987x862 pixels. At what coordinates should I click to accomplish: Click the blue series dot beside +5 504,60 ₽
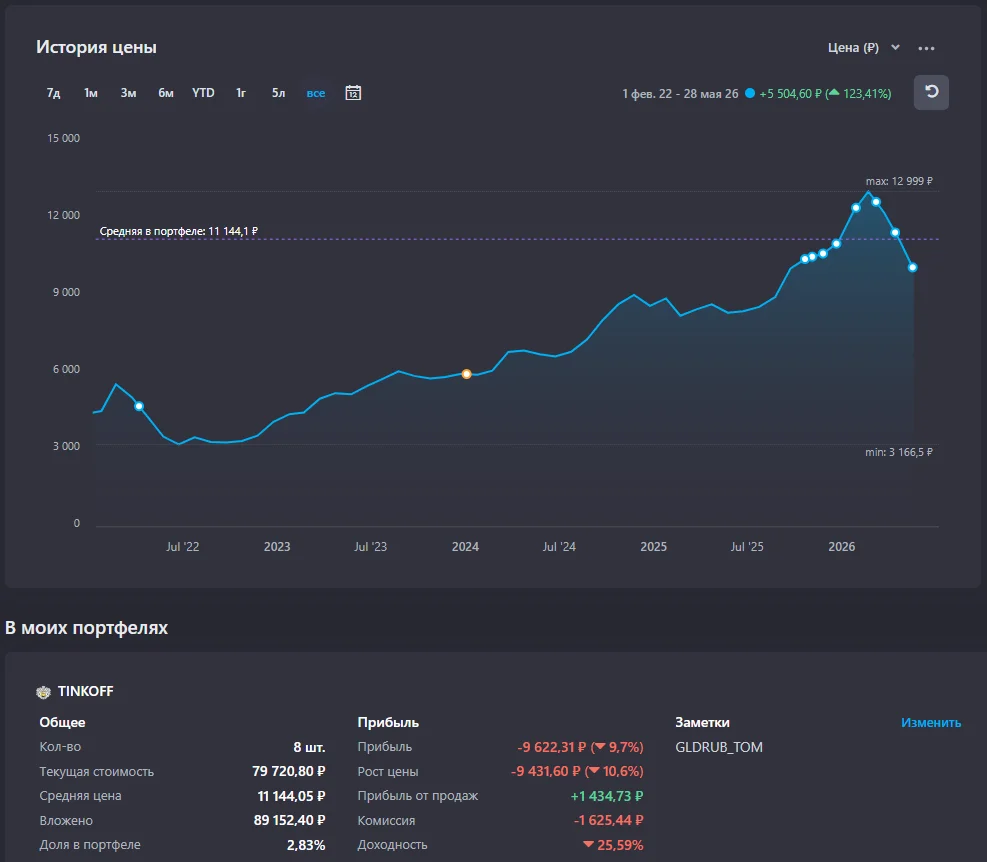(750, 93)
